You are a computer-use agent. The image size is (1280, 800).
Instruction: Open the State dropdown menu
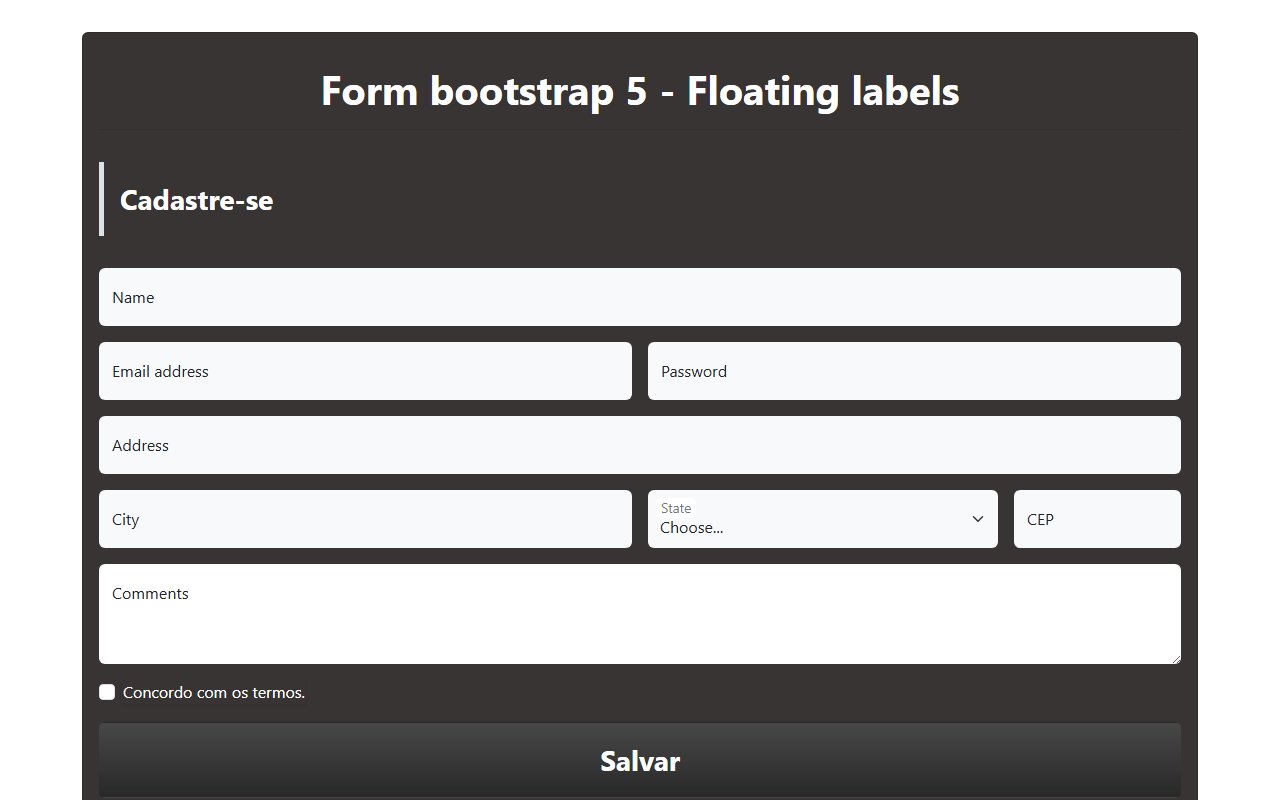coord(822,519)
